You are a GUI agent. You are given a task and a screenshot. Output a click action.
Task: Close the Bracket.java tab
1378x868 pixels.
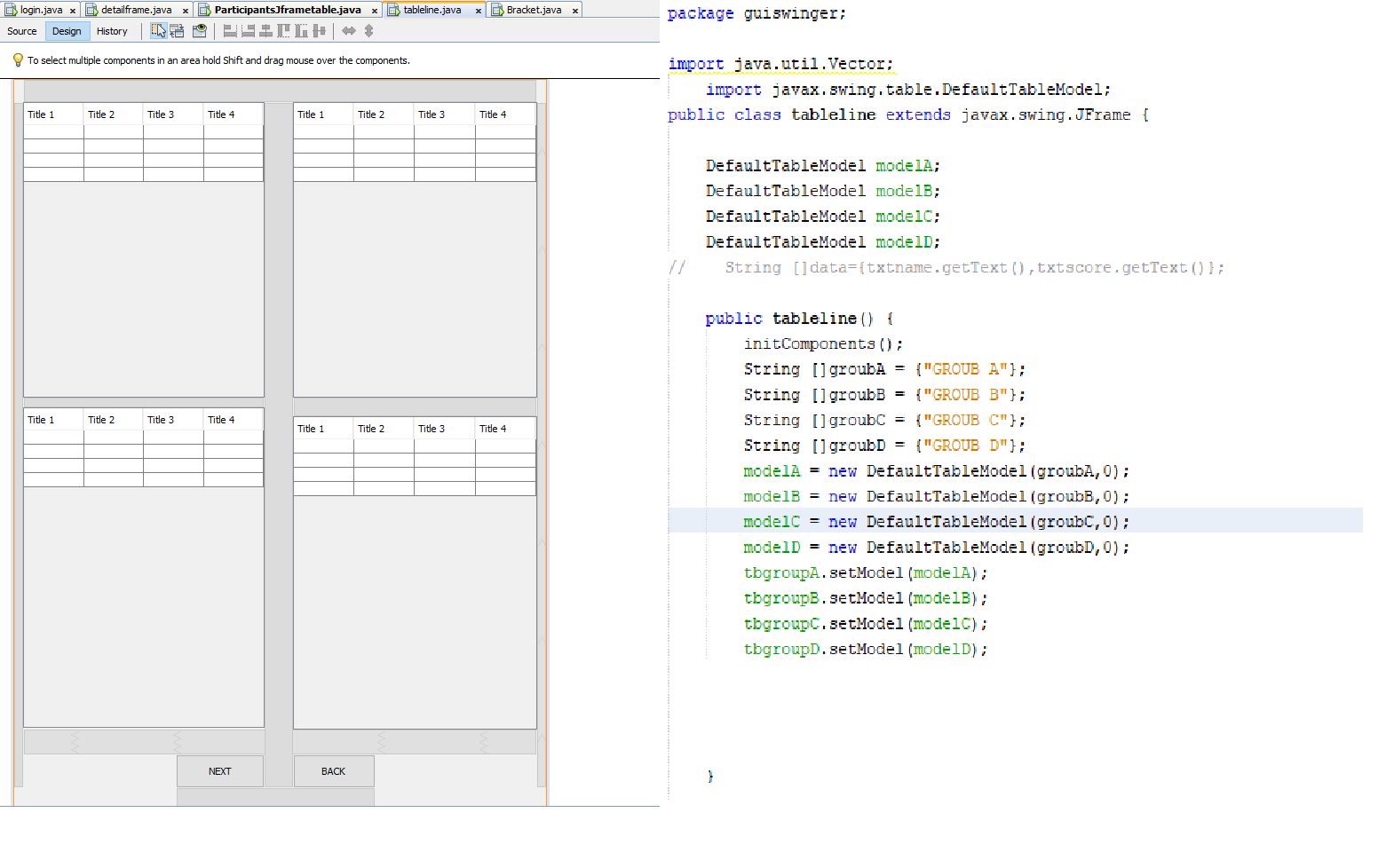[575, 11]
